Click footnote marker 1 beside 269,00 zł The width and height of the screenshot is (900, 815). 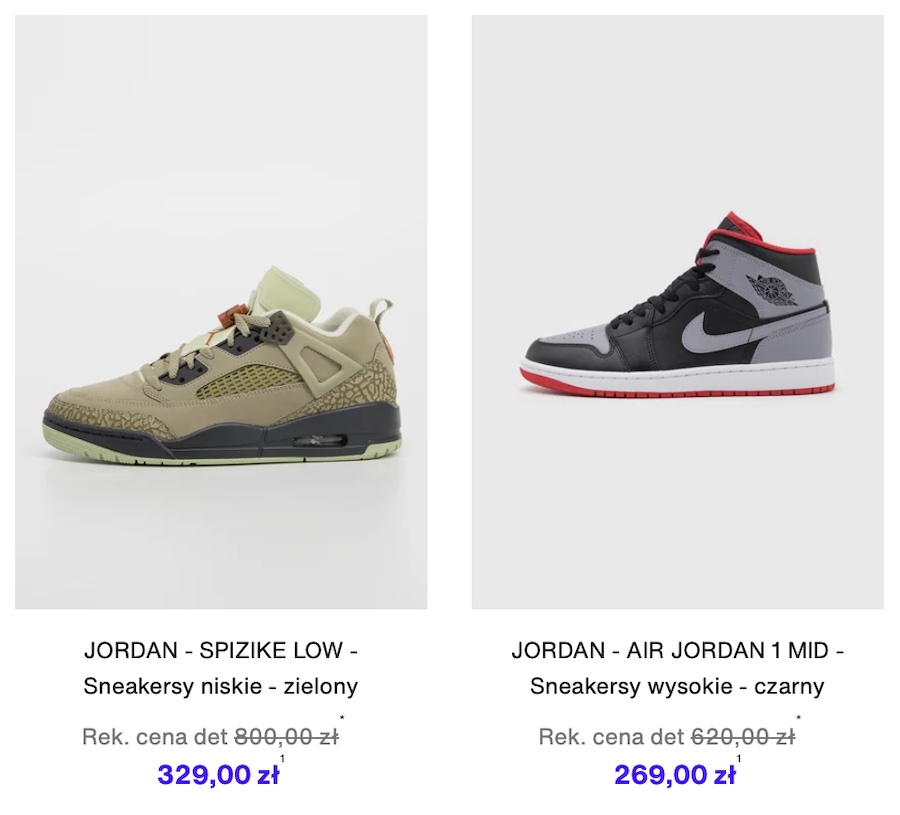click(x=739, y=759)
